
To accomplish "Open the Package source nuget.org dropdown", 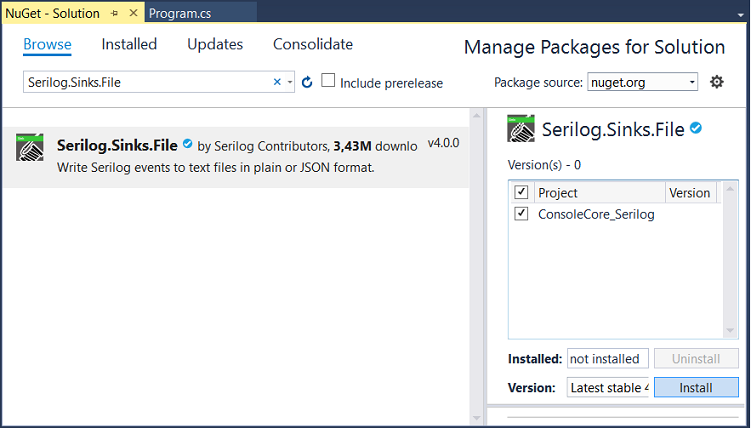I will pos(642,82).
